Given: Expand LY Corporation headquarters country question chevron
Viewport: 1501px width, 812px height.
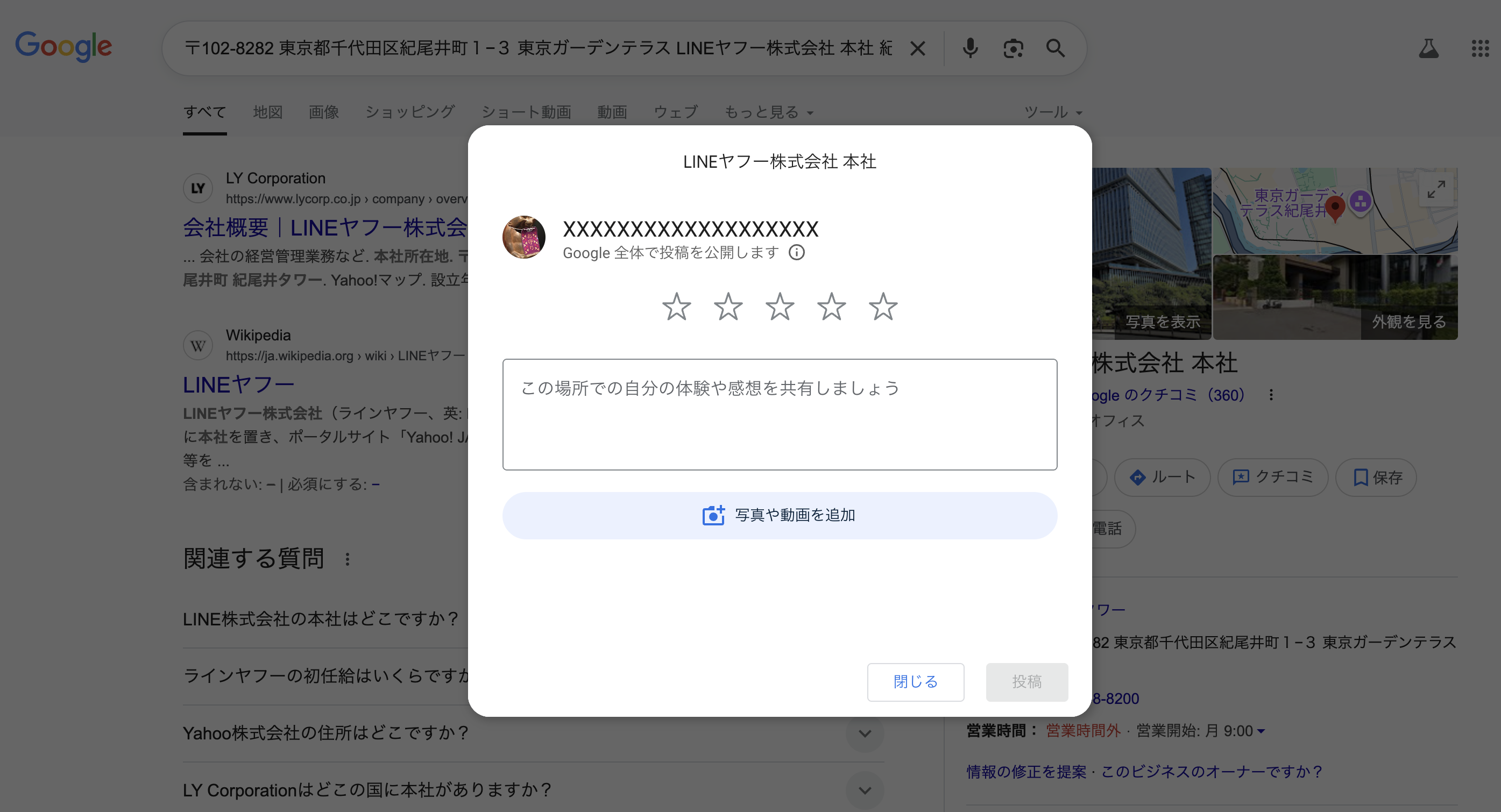Looking at the screenshot, I should tap(865, 790).
